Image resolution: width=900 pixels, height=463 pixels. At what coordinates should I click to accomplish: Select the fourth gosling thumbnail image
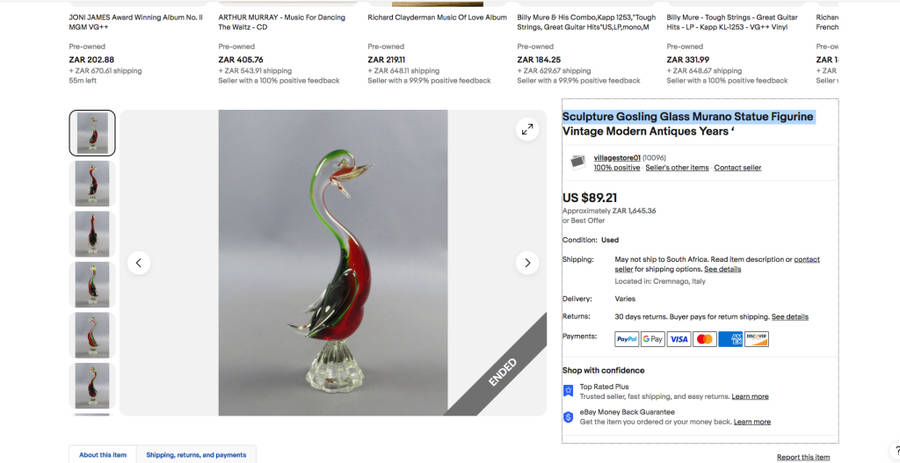pyautogui.click(x=92, y=285)
